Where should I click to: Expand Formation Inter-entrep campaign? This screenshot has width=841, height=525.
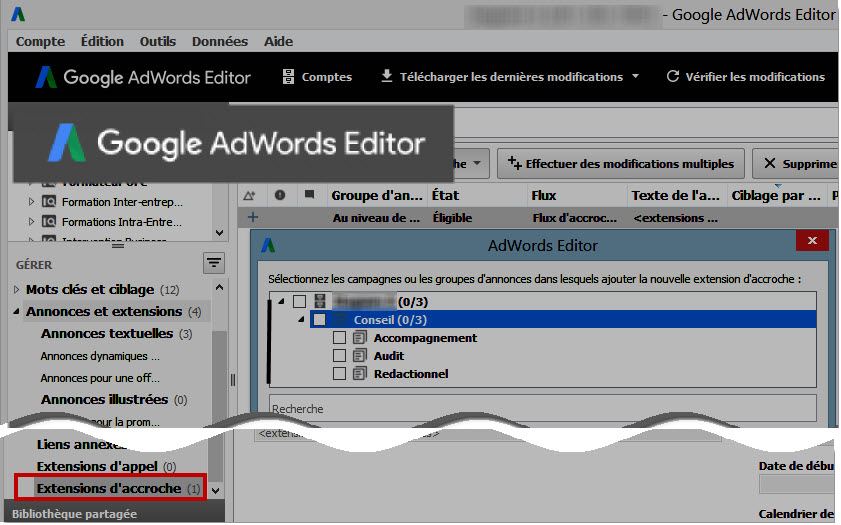coord(31,202)
